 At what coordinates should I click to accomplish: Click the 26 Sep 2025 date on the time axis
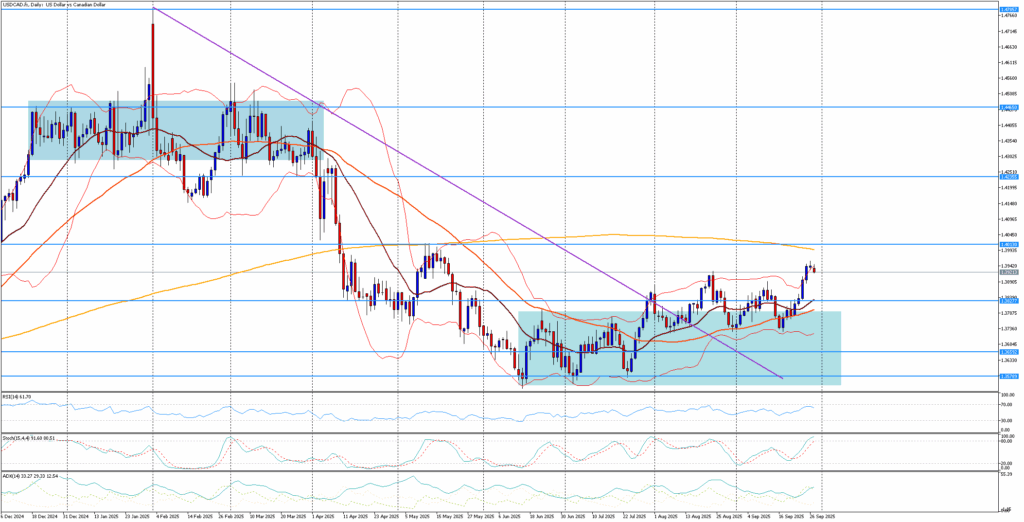pyautogui.click(x=825, y=516)
